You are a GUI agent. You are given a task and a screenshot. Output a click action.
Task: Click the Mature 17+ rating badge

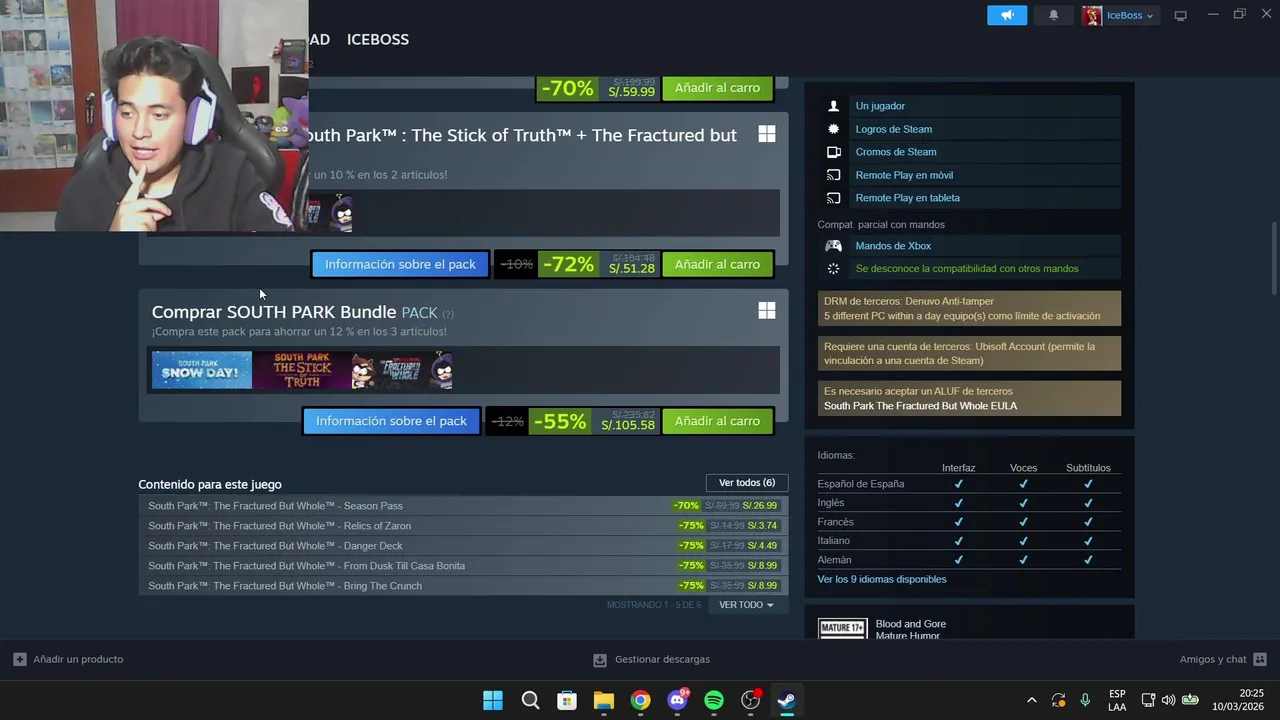[x=842, y=628]
